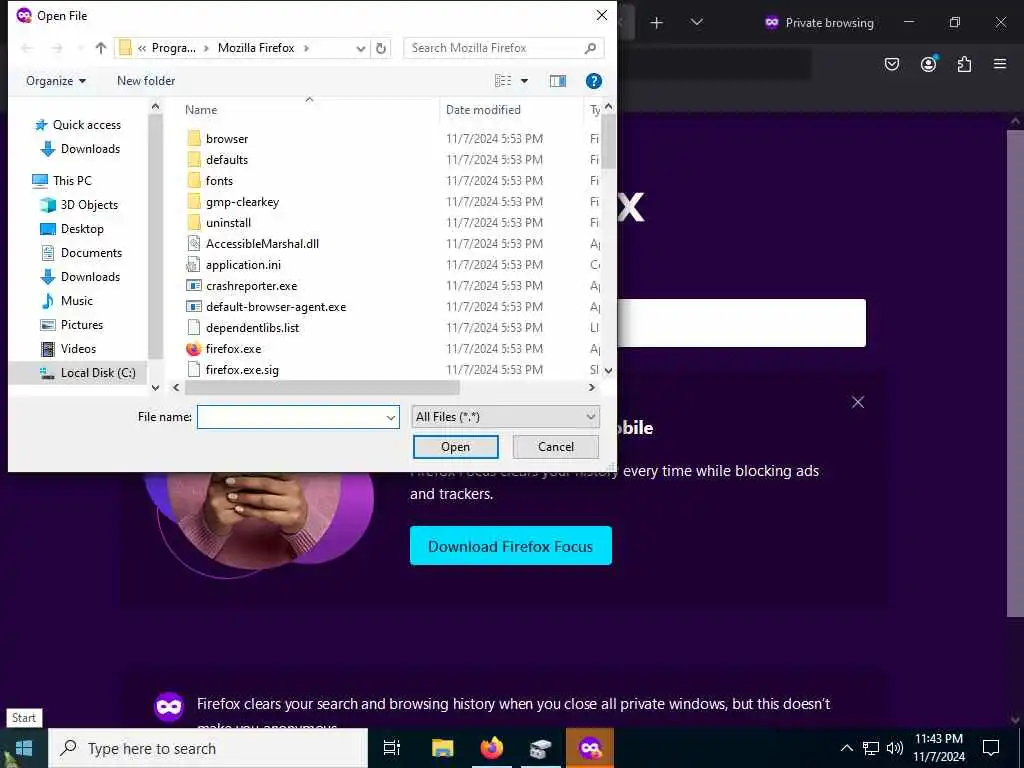Open Save to Pocket icon in Firefox
The width and height of the screenshot is (1024, 768).
click(x=892, y=64)
